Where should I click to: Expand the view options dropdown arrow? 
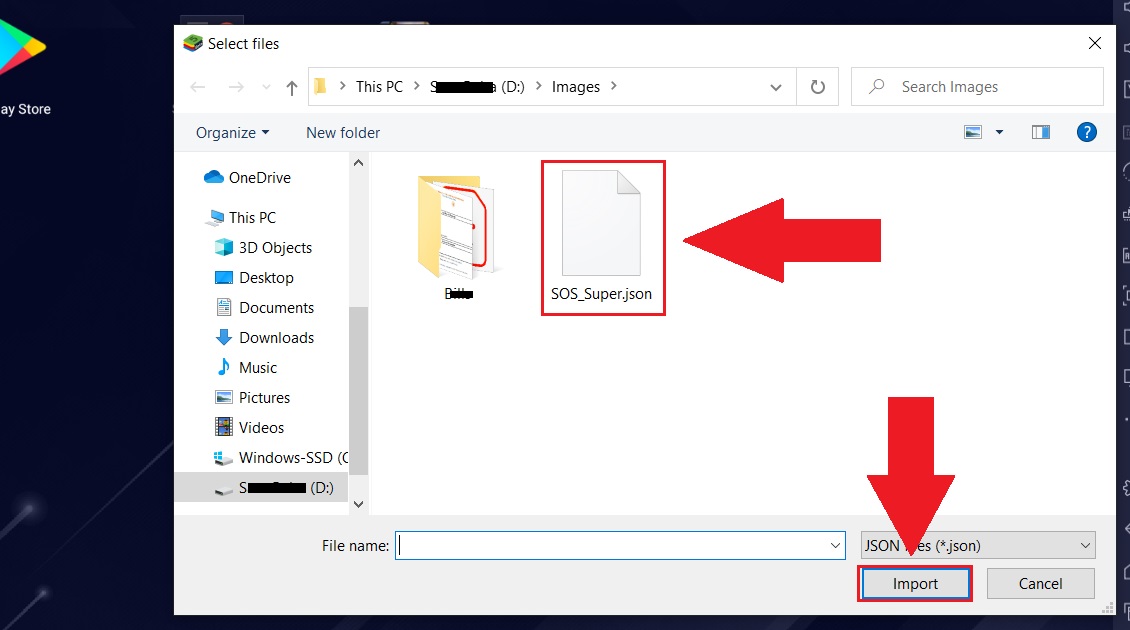999,132
